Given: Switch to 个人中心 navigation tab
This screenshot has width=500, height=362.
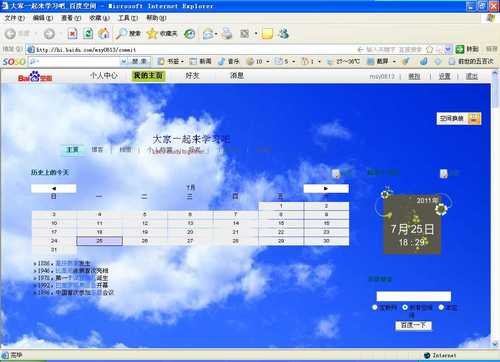Looking at the screenshot, I should [104, 76].
